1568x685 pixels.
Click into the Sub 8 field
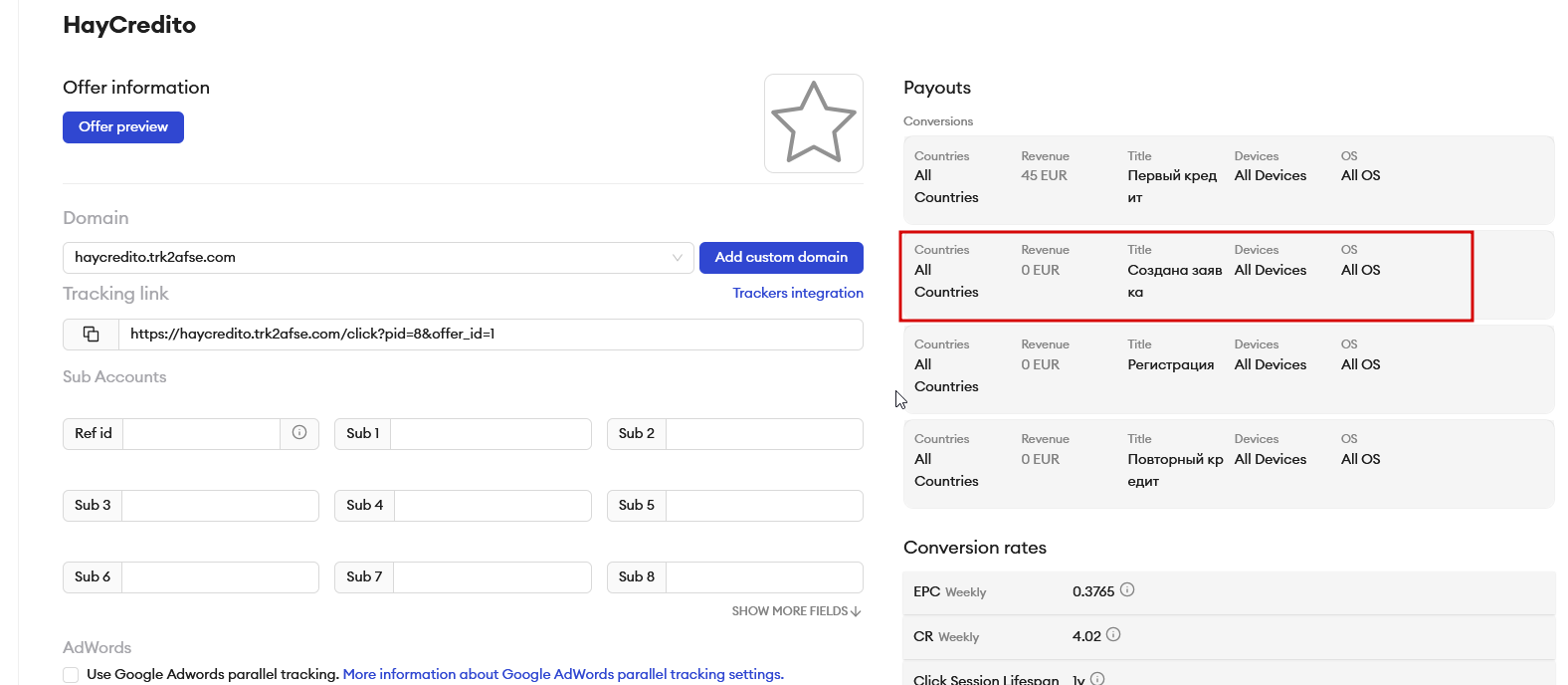tap(763, 577)
